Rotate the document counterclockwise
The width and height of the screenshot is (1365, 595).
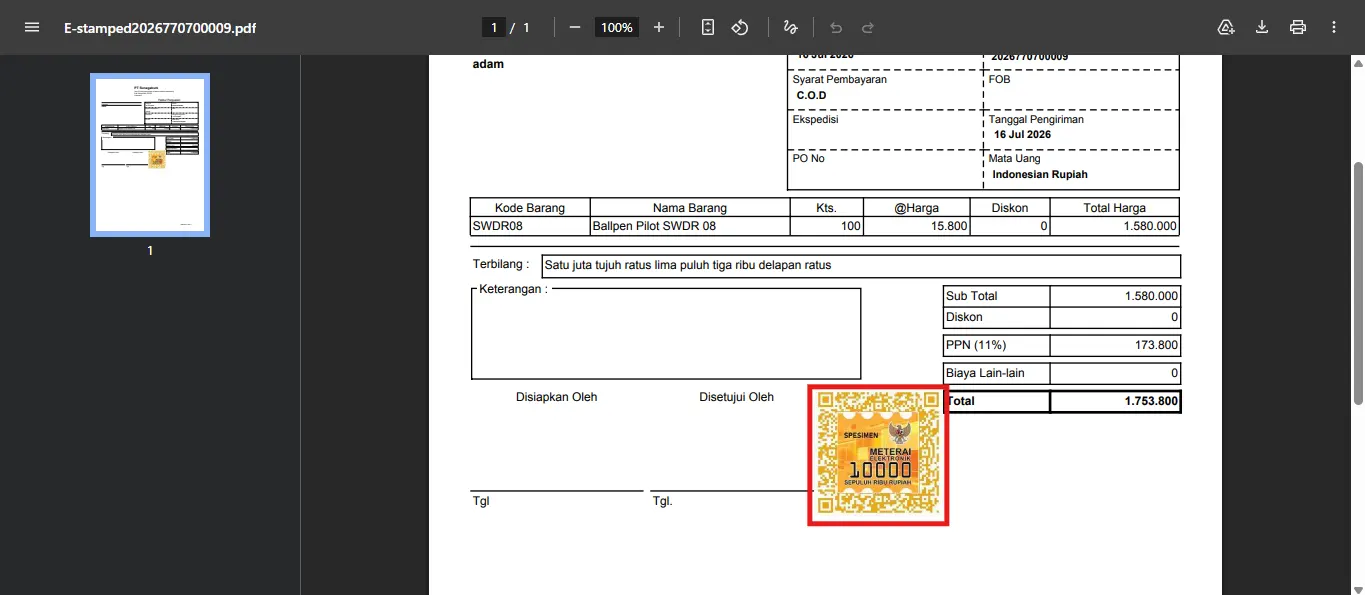click(740, 27)
